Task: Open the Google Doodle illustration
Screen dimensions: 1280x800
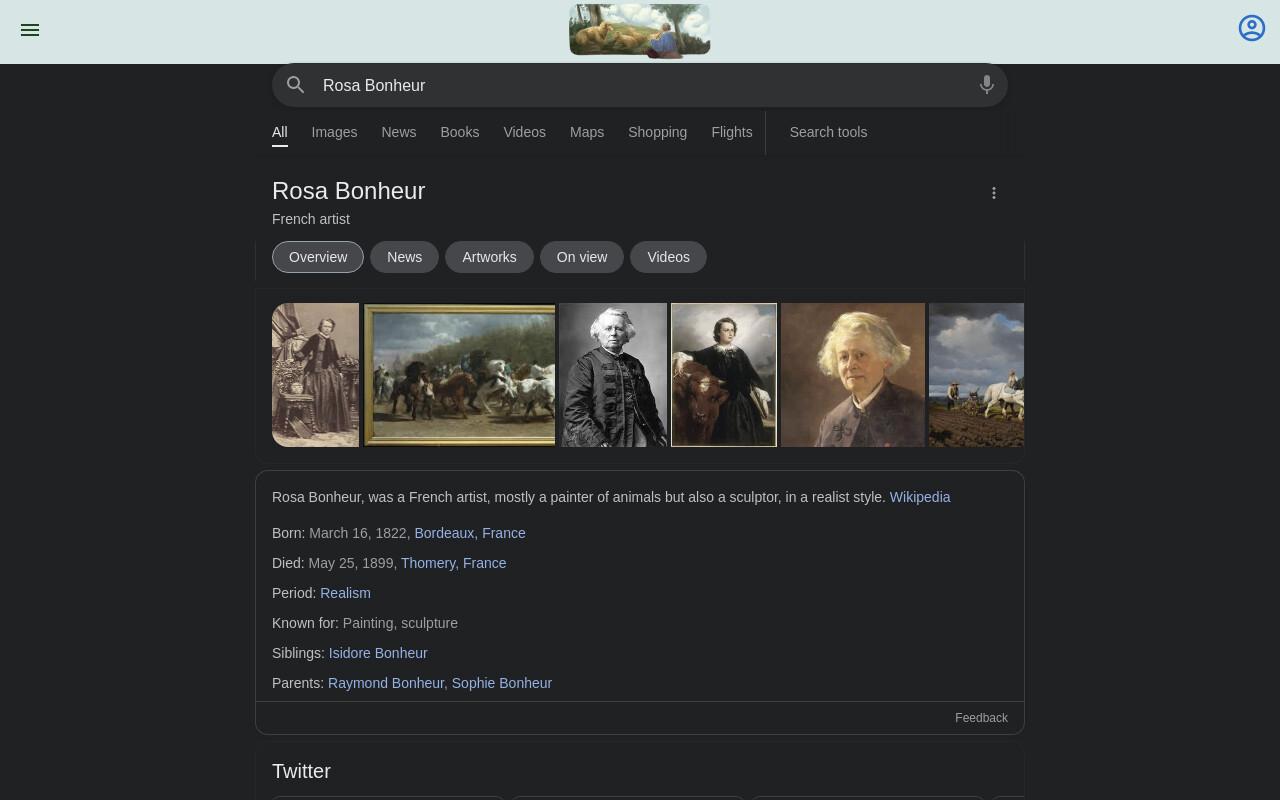Action: tap(640, 31)
